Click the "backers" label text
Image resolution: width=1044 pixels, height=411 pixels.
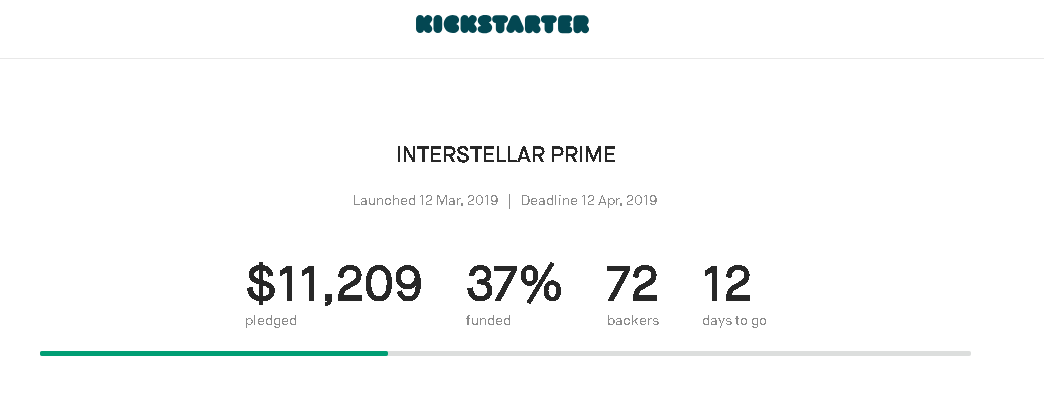pos(632,321)
